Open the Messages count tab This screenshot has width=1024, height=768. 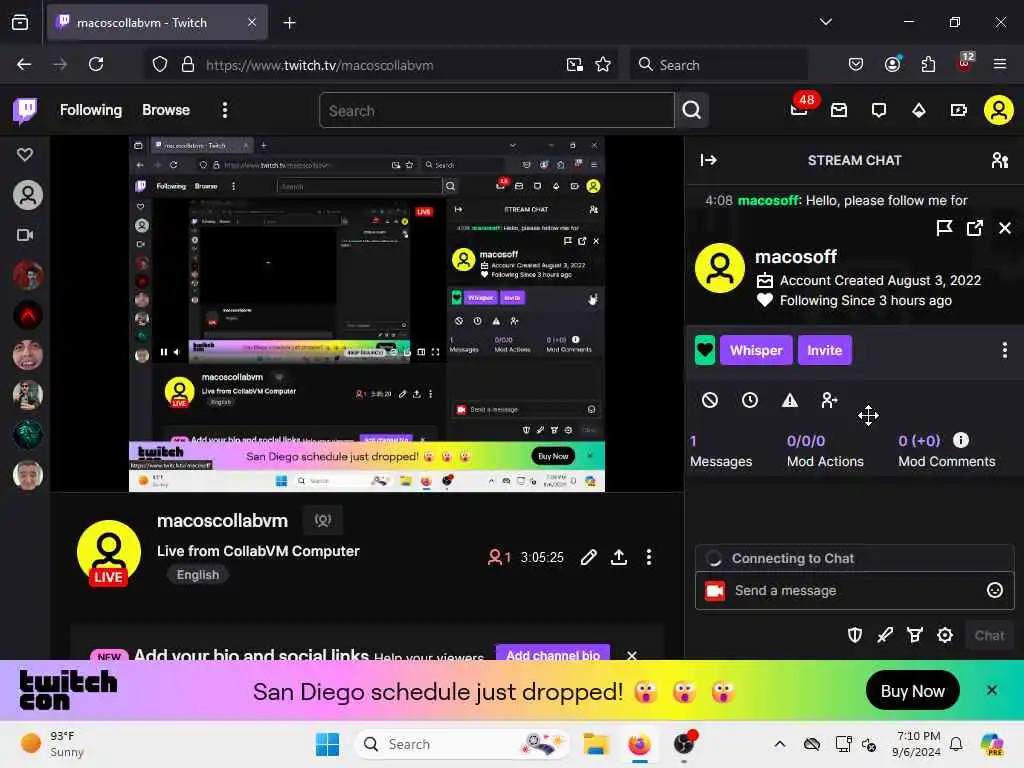[721, 451]
